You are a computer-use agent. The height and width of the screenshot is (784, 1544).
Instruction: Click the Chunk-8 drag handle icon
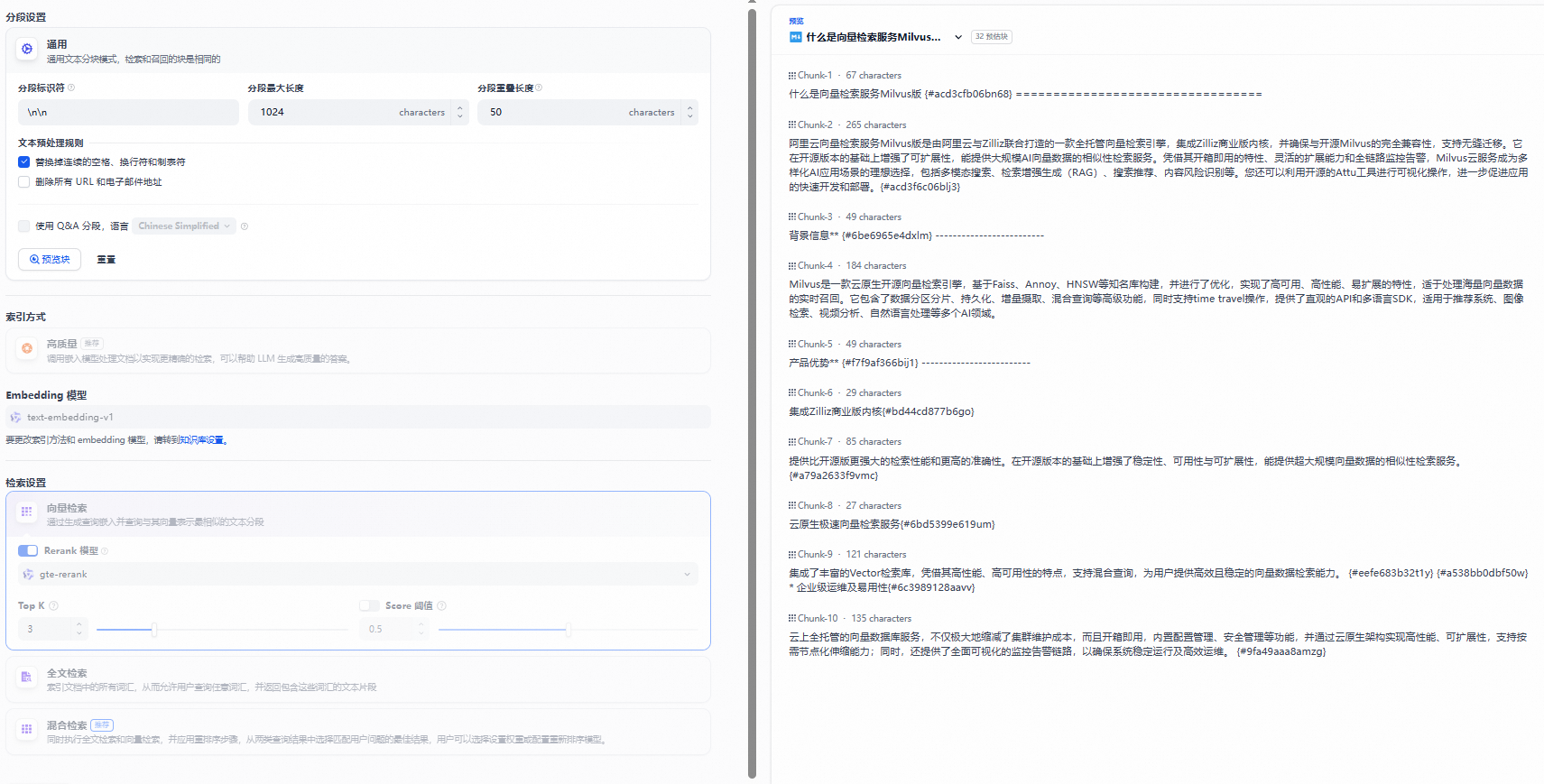tap(792, 506)
